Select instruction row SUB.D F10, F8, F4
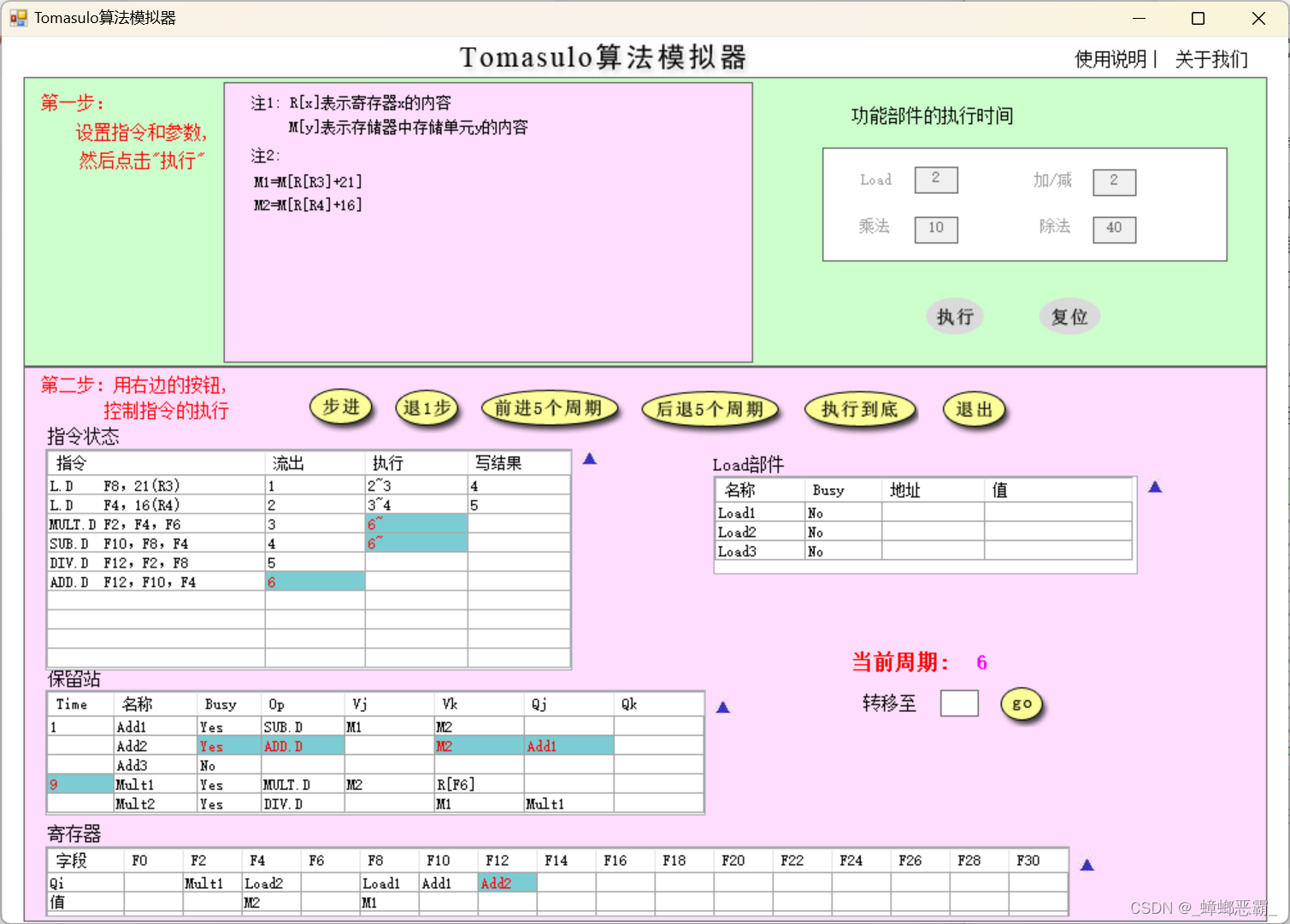 pos(309,544)
